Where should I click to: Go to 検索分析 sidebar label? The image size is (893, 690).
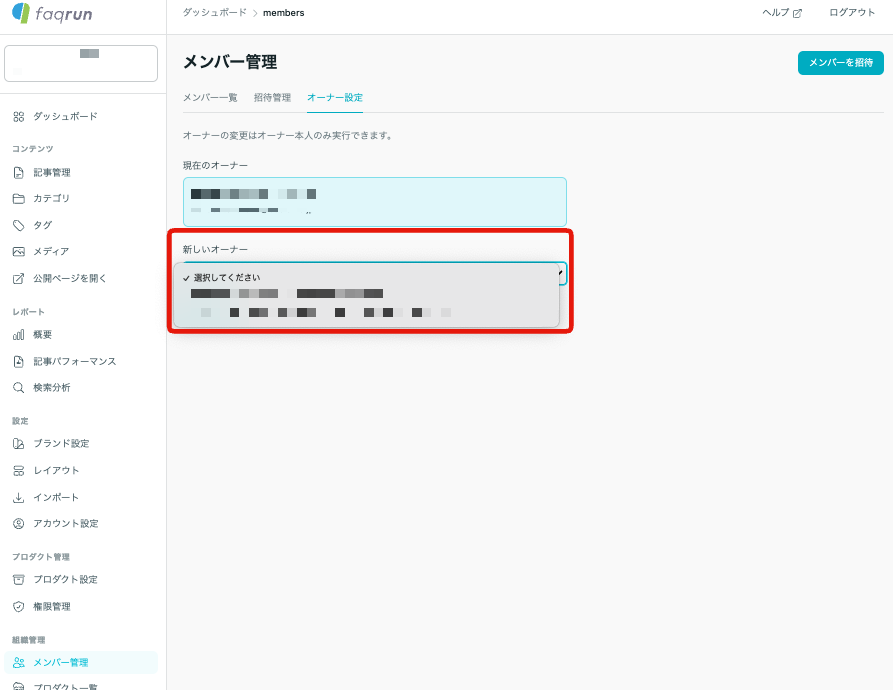(52, 388)
